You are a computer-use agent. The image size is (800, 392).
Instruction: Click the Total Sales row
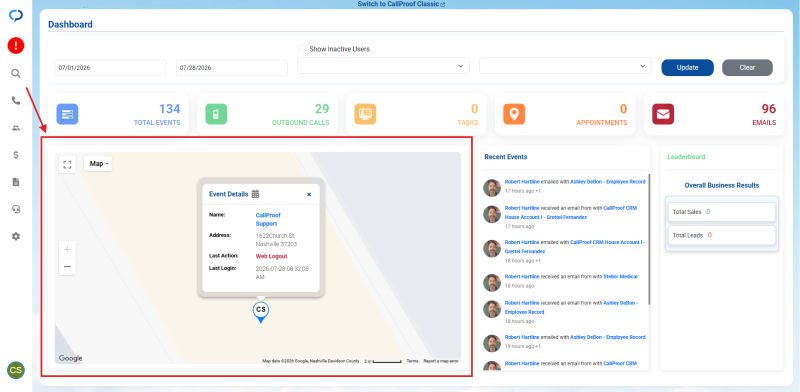[721, 212]
